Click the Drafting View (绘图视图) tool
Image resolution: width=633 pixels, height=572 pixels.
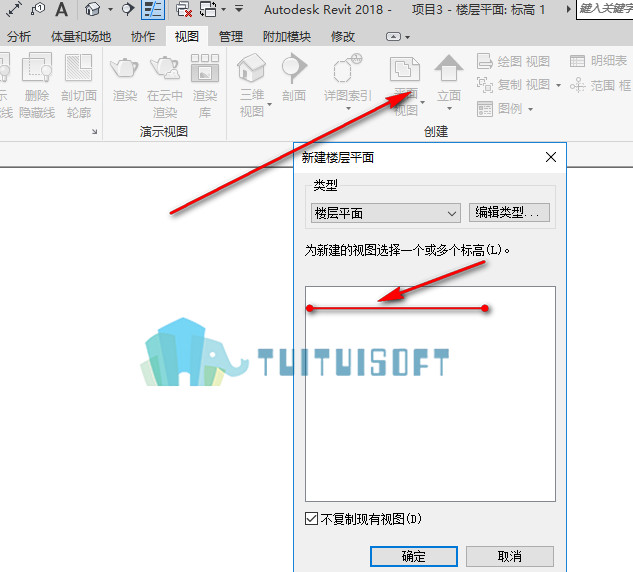513,61
